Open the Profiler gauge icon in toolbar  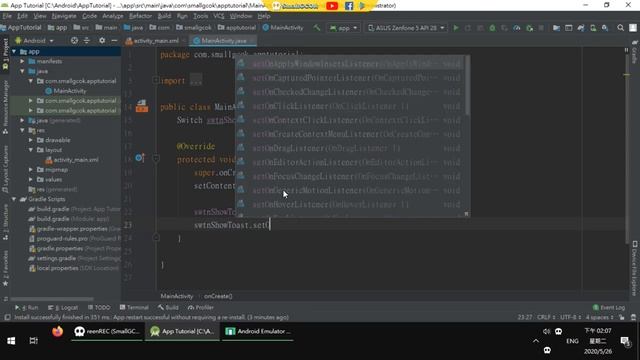click(517, 28)
